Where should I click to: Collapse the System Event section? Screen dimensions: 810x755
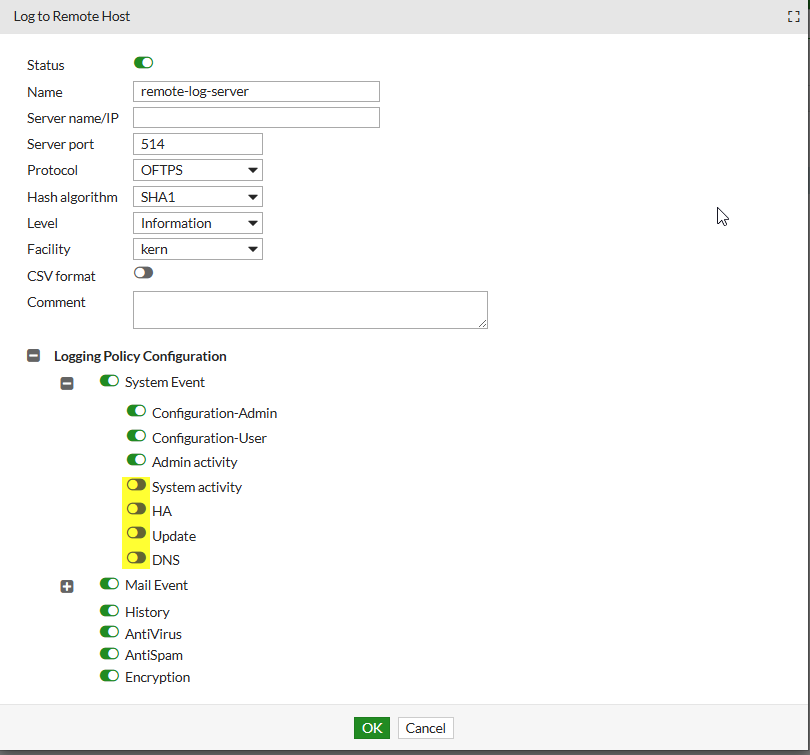[67, 382]
